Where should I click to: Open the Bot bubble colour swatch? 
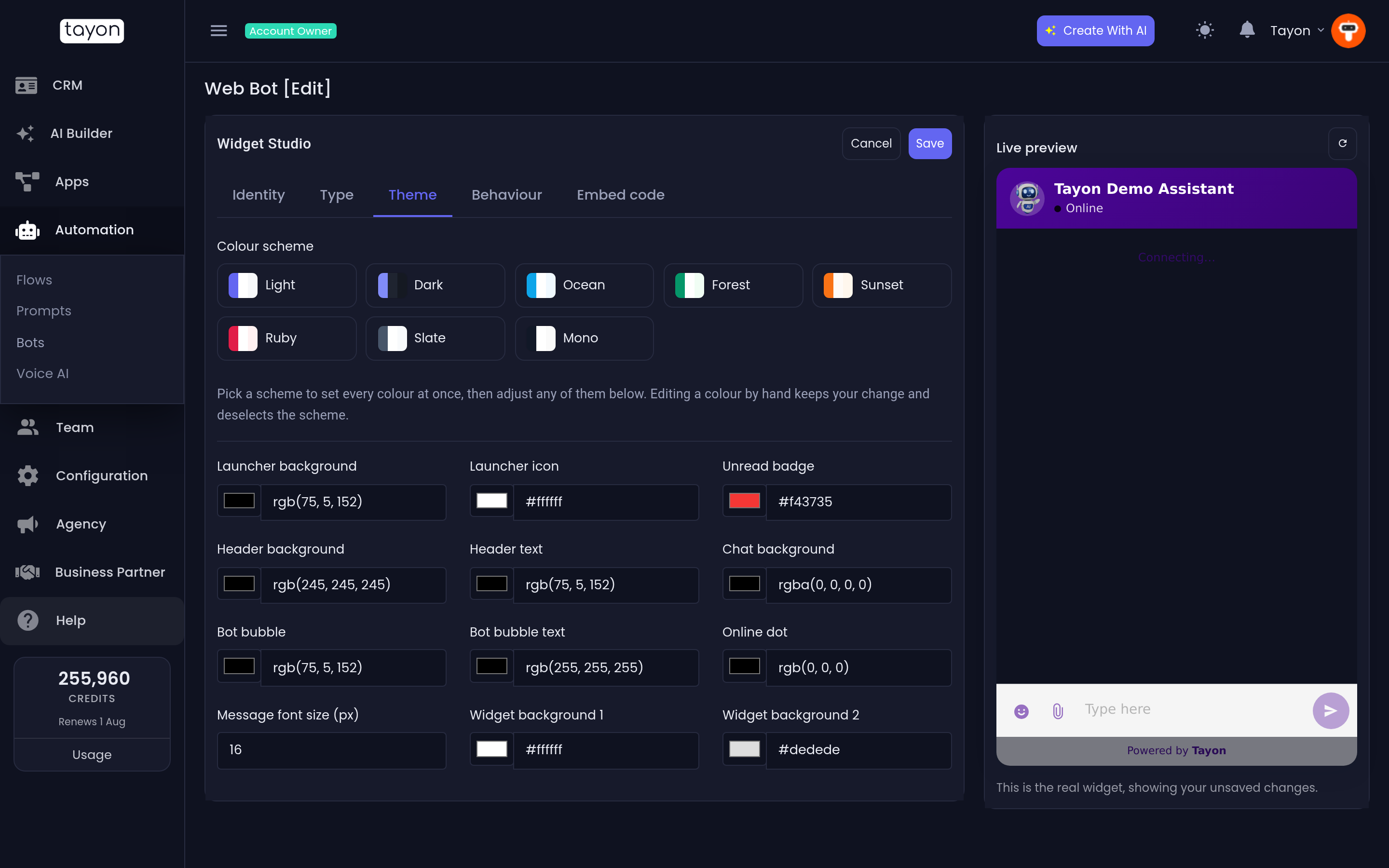pyautogui.click(x=239, y=666)
